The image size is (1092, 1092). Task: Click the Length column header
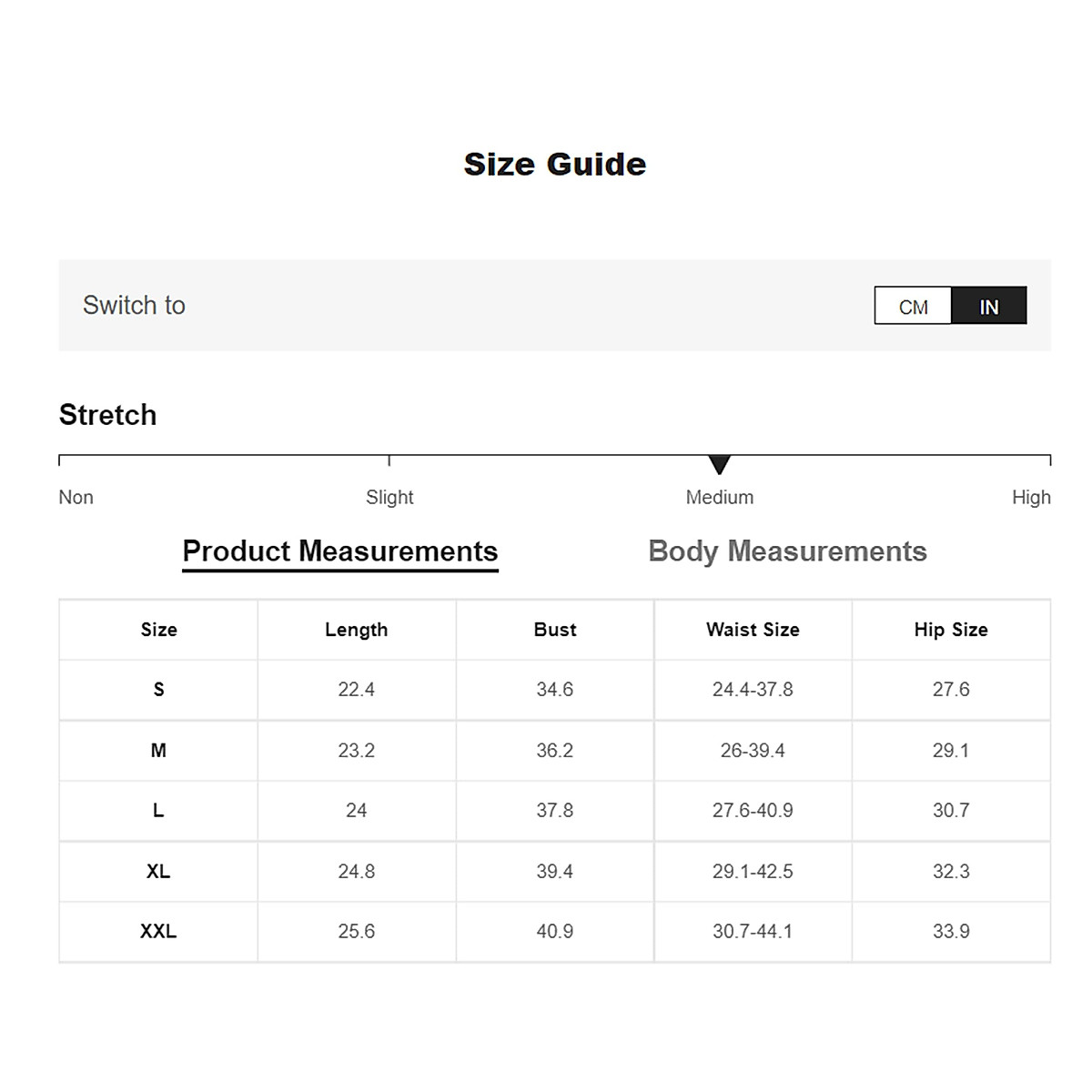click(x=356, y=630)
